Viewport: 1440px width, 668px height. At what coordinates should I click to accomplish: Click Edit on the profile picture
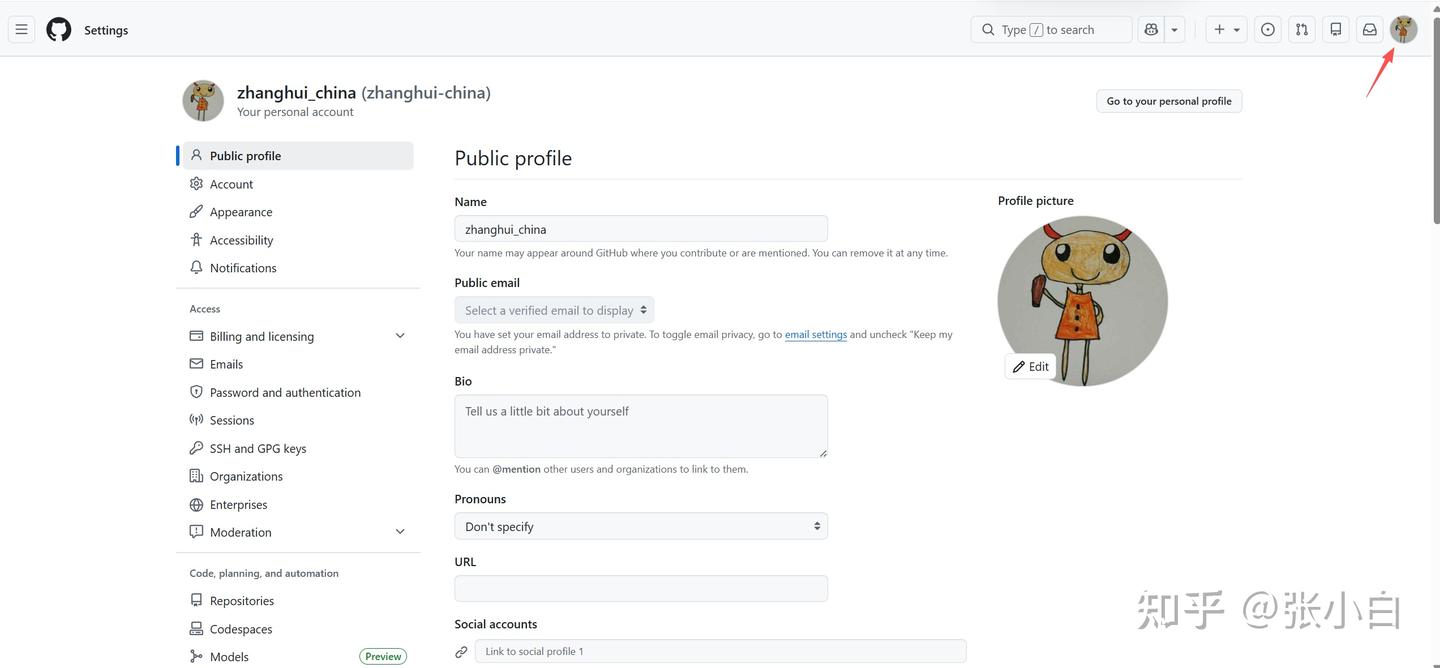1030,366
